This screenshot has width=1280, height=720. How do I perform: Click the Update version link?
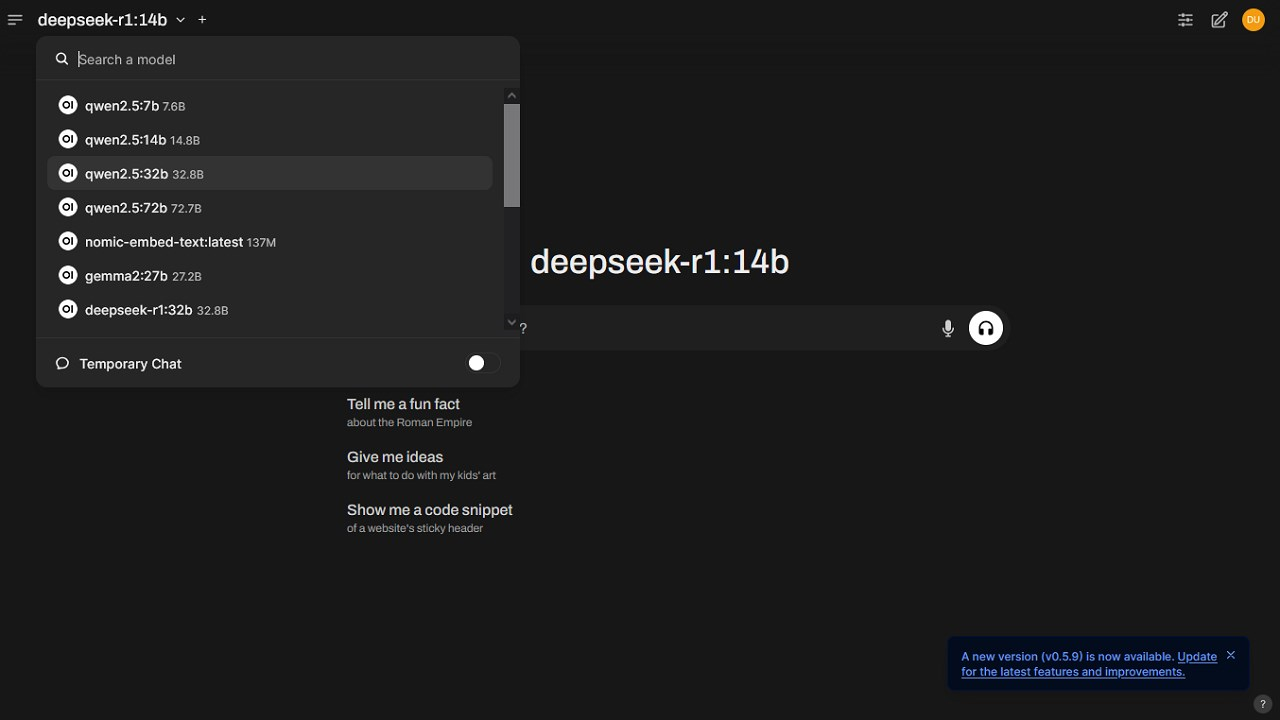[1196, 657]
